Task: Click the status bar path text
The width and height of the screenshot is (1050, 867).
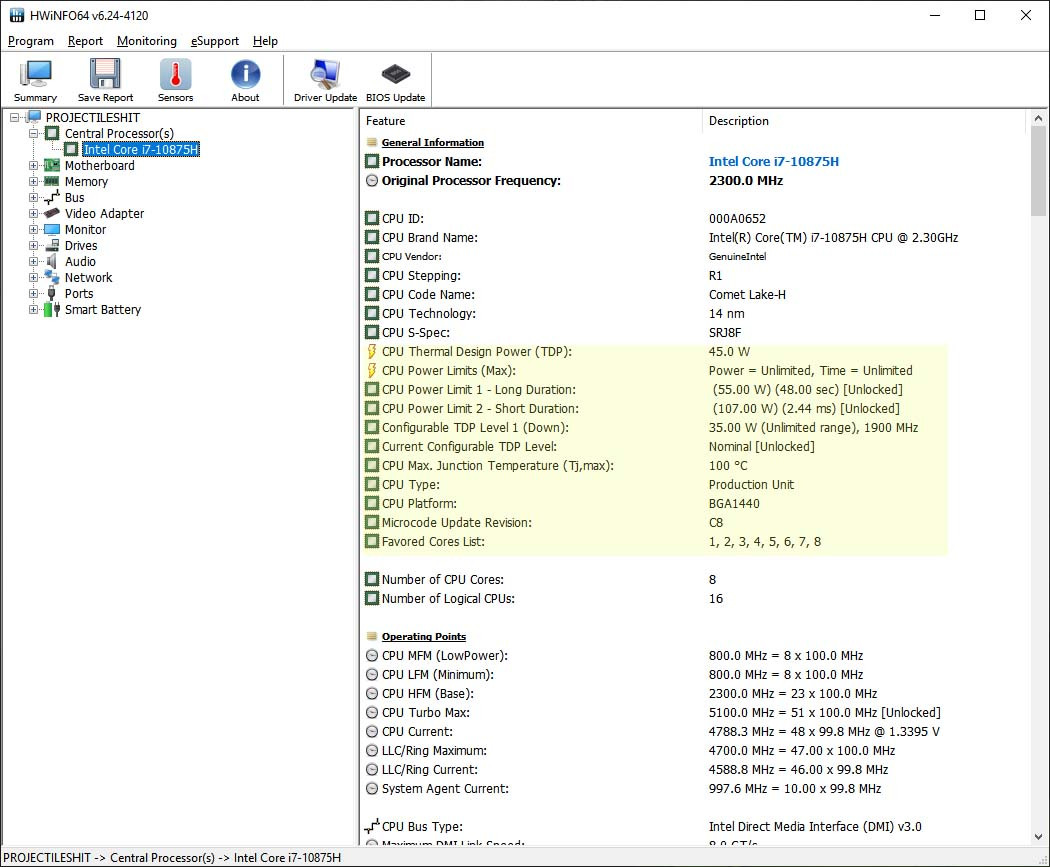Action: (x=172, y=858)
